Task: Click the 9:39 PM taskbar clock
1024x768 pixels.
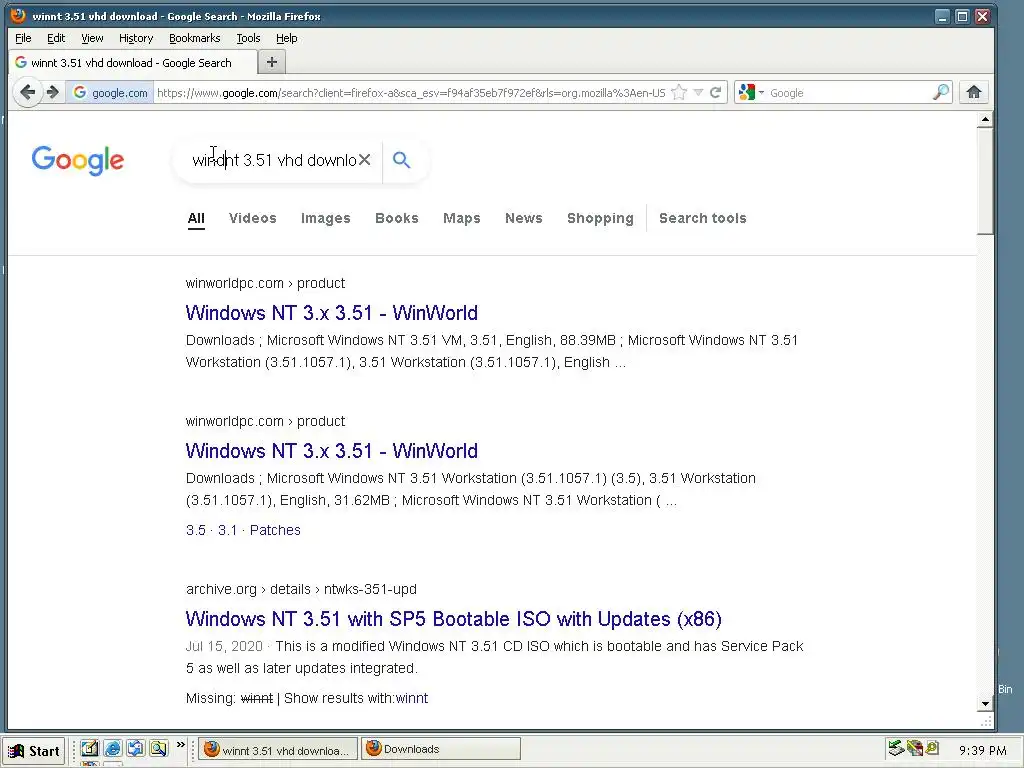Action: [982, 750]
